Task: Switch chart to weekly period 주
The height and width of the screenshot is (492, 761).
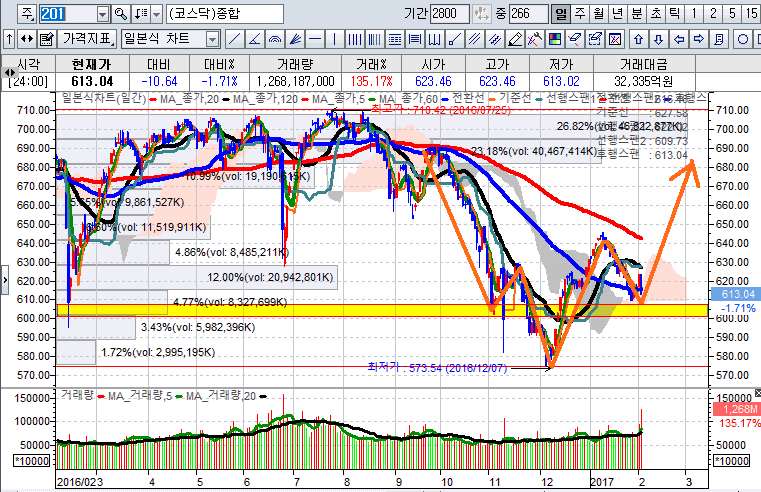Action: click(x=580, y=14)
